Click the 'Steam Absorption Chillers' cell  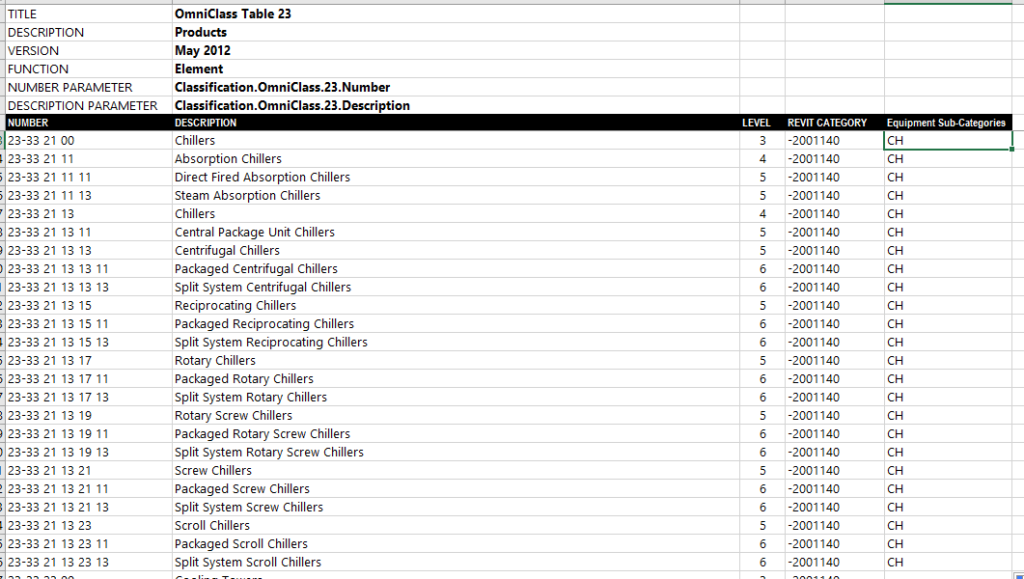point(456,195)
